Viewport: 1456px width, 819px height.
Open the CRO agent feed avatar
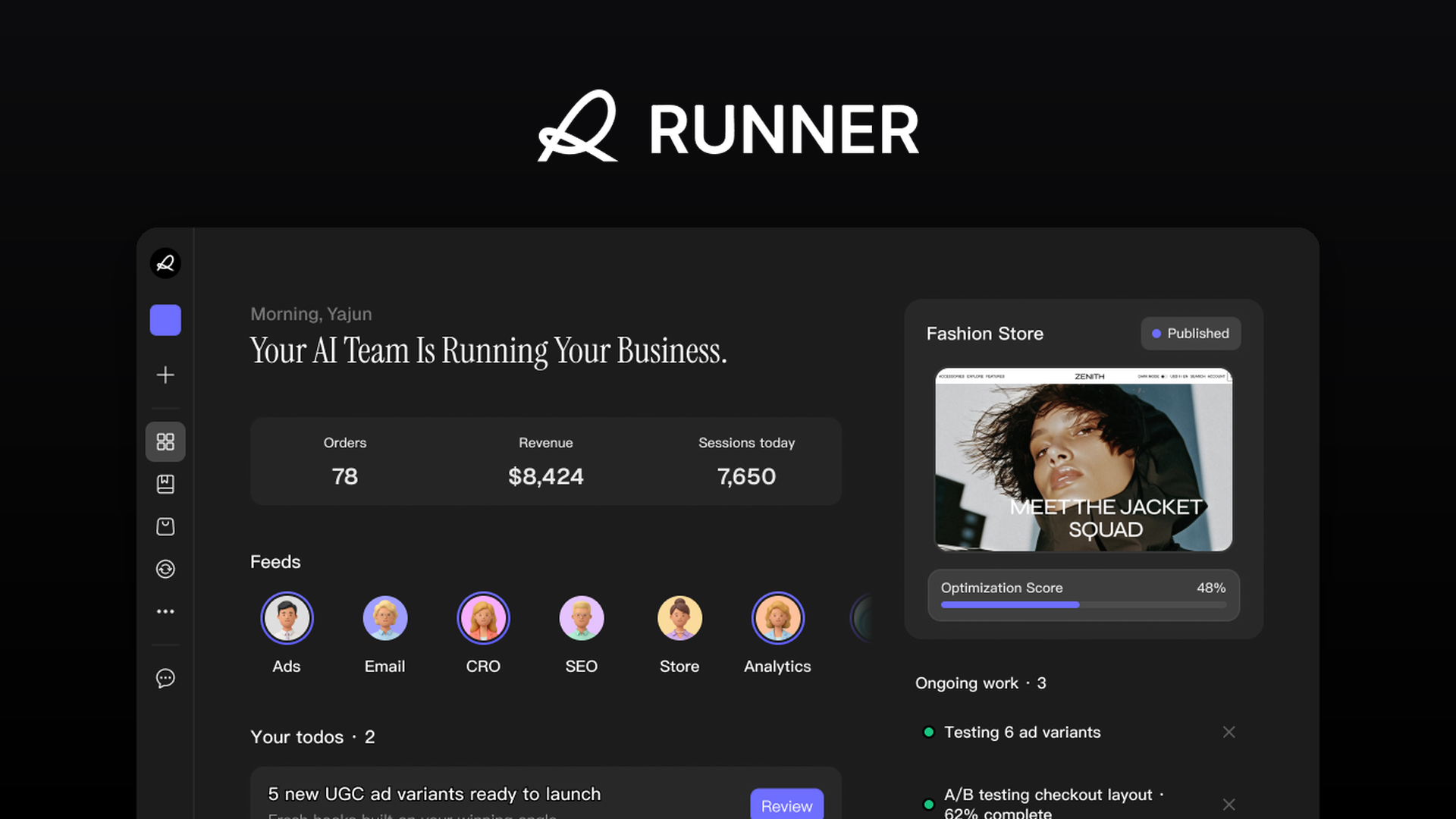pos(483,618)
